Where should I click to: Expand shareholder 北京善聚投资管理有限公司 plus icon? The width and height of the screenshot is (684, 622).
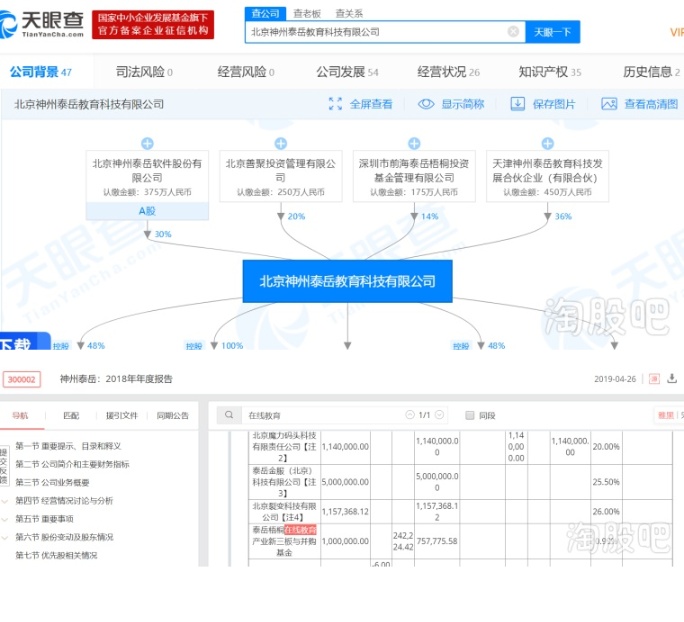pyautogui.click(x=280, y=143)
